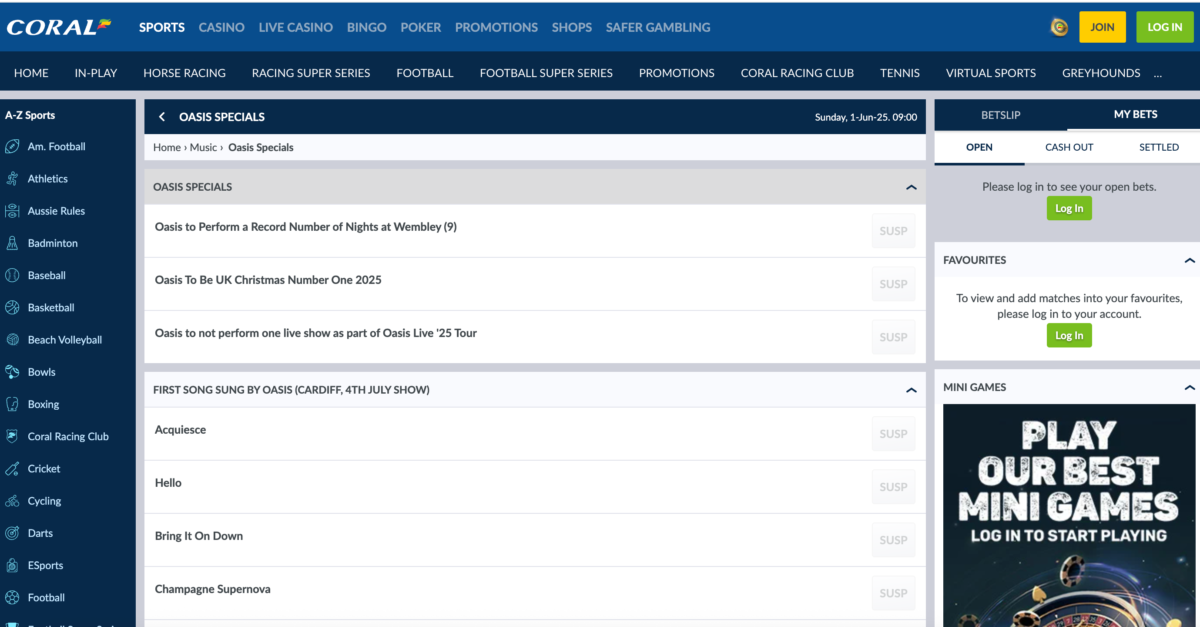This screenshot has width=1200, height=627.
Task: Open Promotions in the navigation bar
Action: (x=677, y=73)
